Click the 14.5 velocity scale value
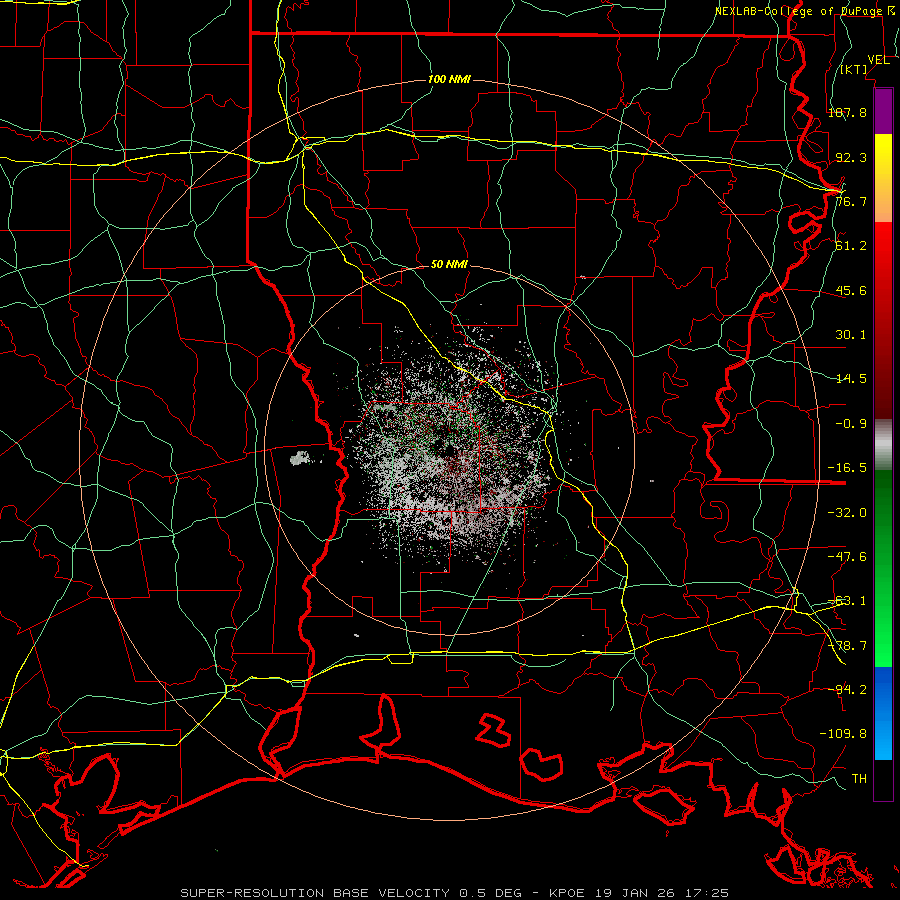This screenshot has width=900, height=900. [851, 378]
